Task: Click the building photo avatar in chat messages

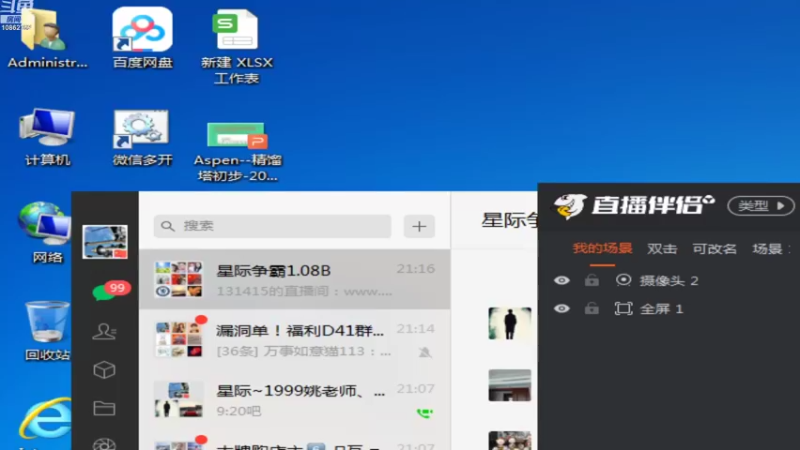Action: 510,385
